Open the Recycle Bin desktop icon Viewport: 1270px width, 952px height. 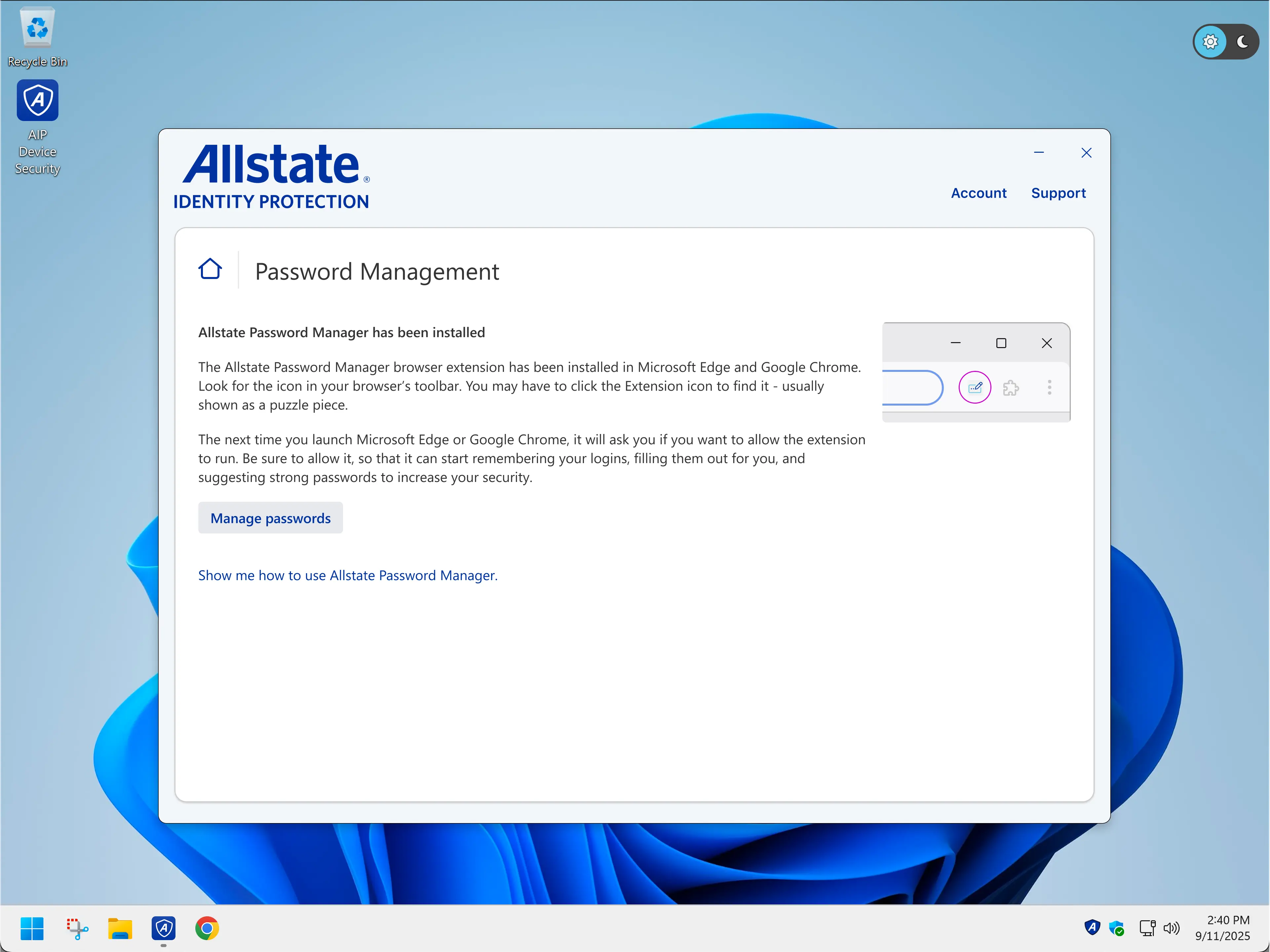[37, 37]
